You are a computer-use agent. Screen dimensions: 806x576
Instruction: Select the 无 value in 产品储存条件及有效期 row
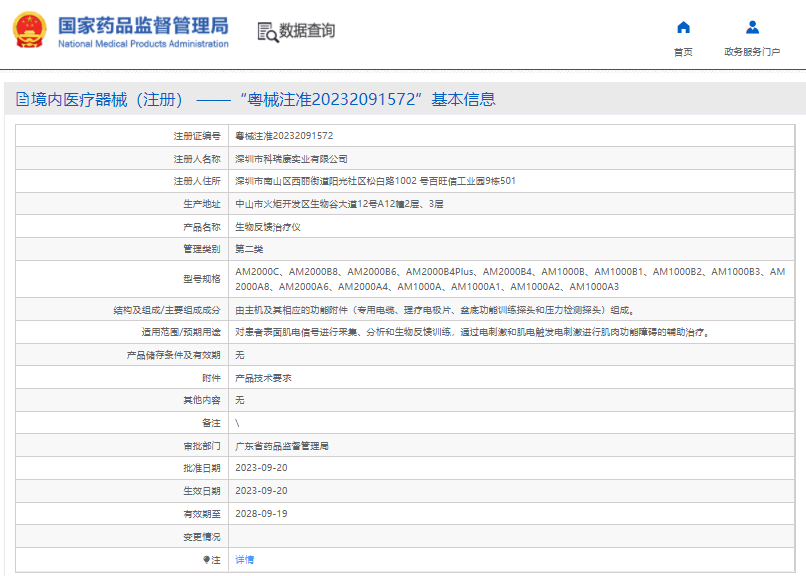tap(240, 355)
